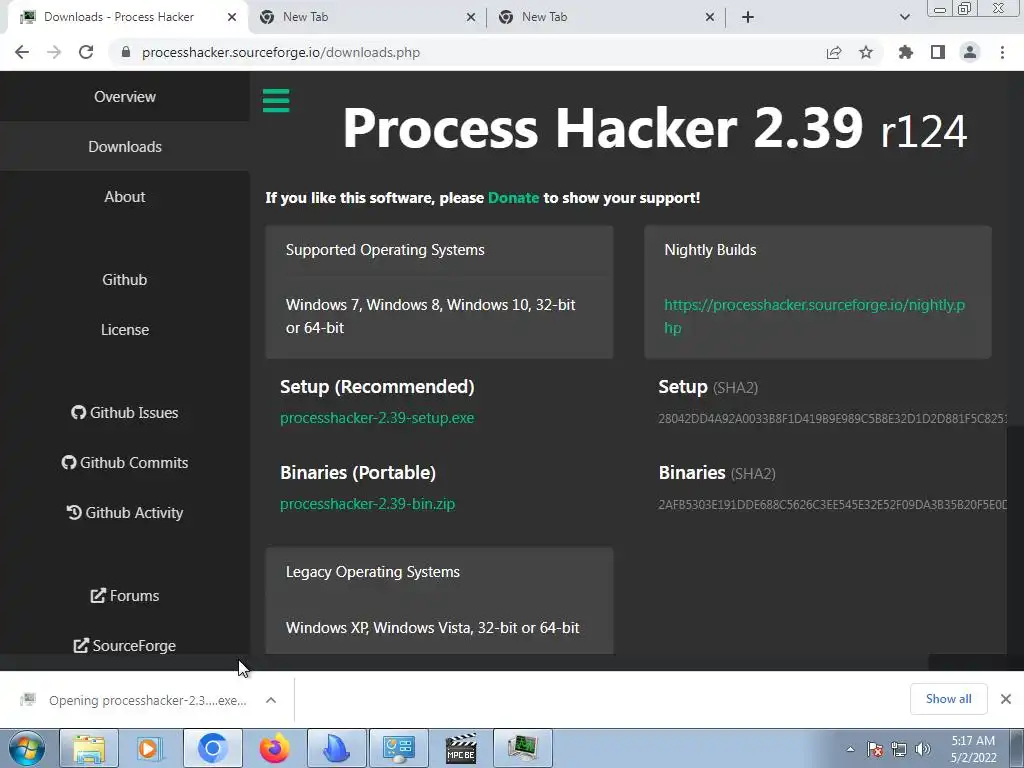Download processhacker-2.39-setup.exe

(377, 418)
